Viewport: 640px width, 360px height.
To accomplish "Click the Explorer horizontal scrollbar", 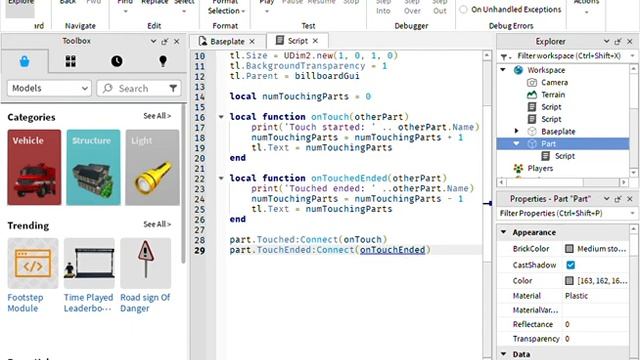I will tap(562, 182).
